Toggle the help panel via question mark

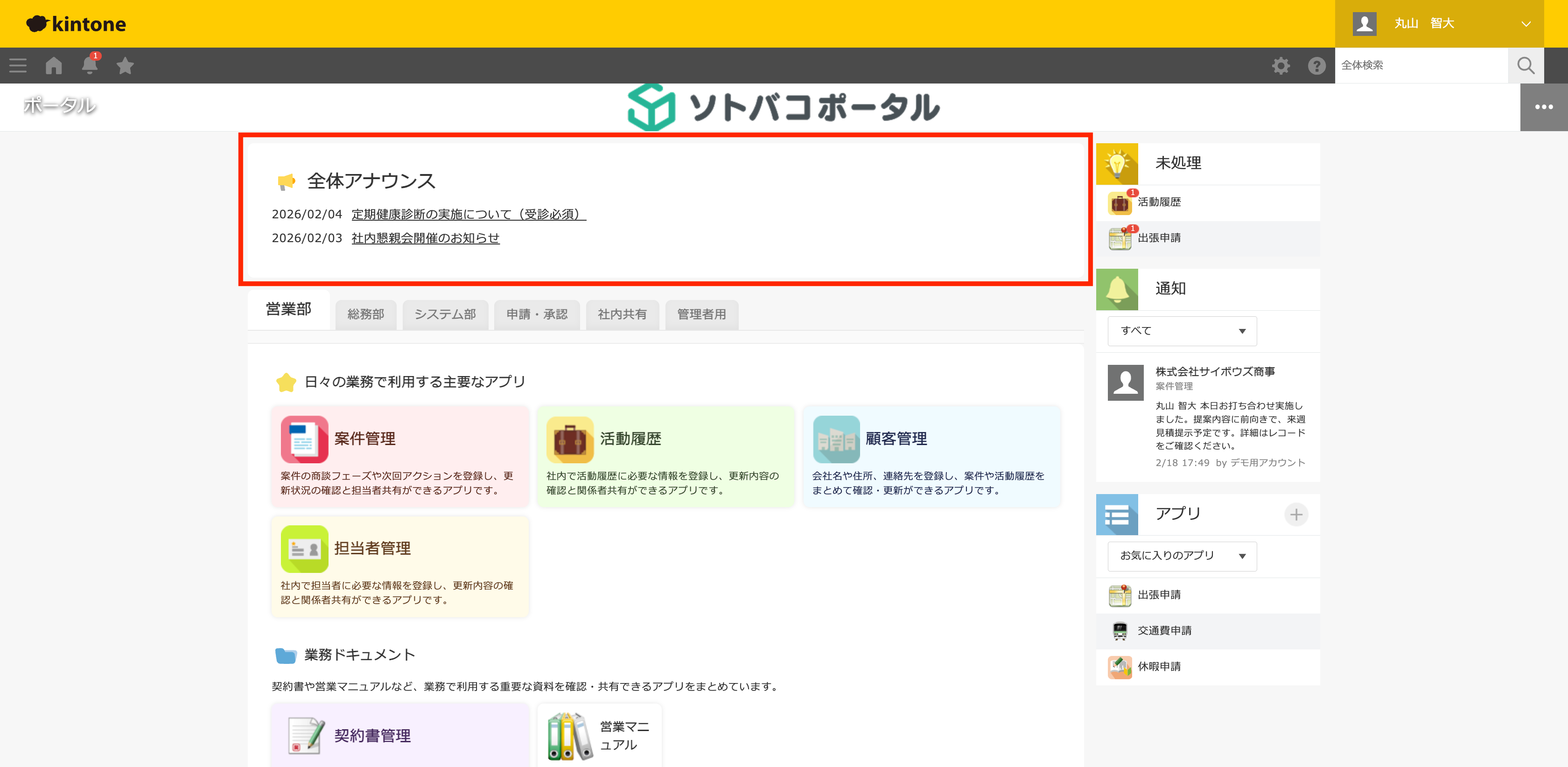pyautogui.click(x=1316, y=65)
